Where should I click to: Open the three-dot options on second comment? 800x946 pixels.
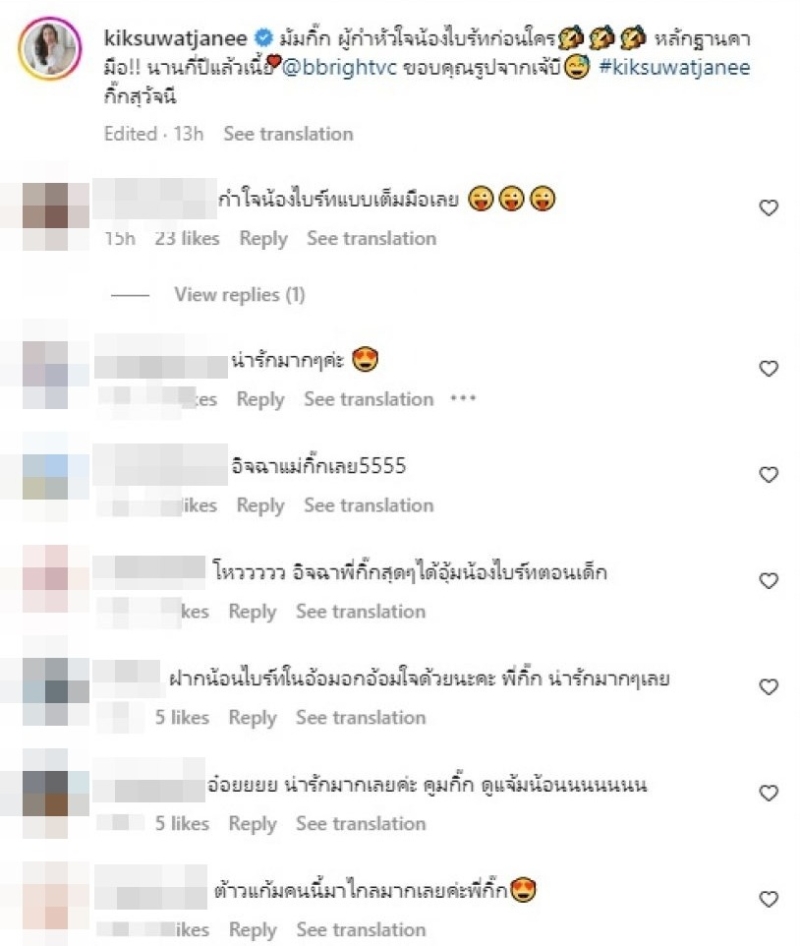pyautogui.click(x=463, y=399)
